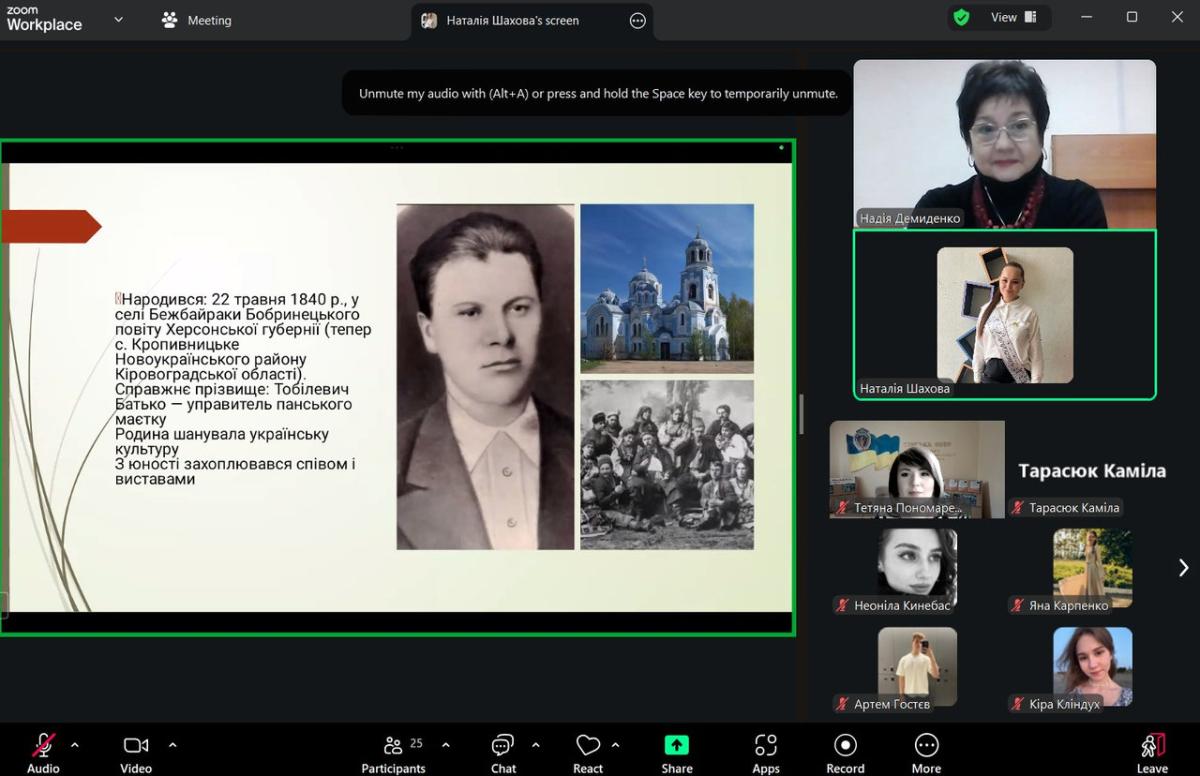The height and width of the screenshot is (776, 1200).
Task: Click the Leave meeting button
Action: click(1152, 752)
